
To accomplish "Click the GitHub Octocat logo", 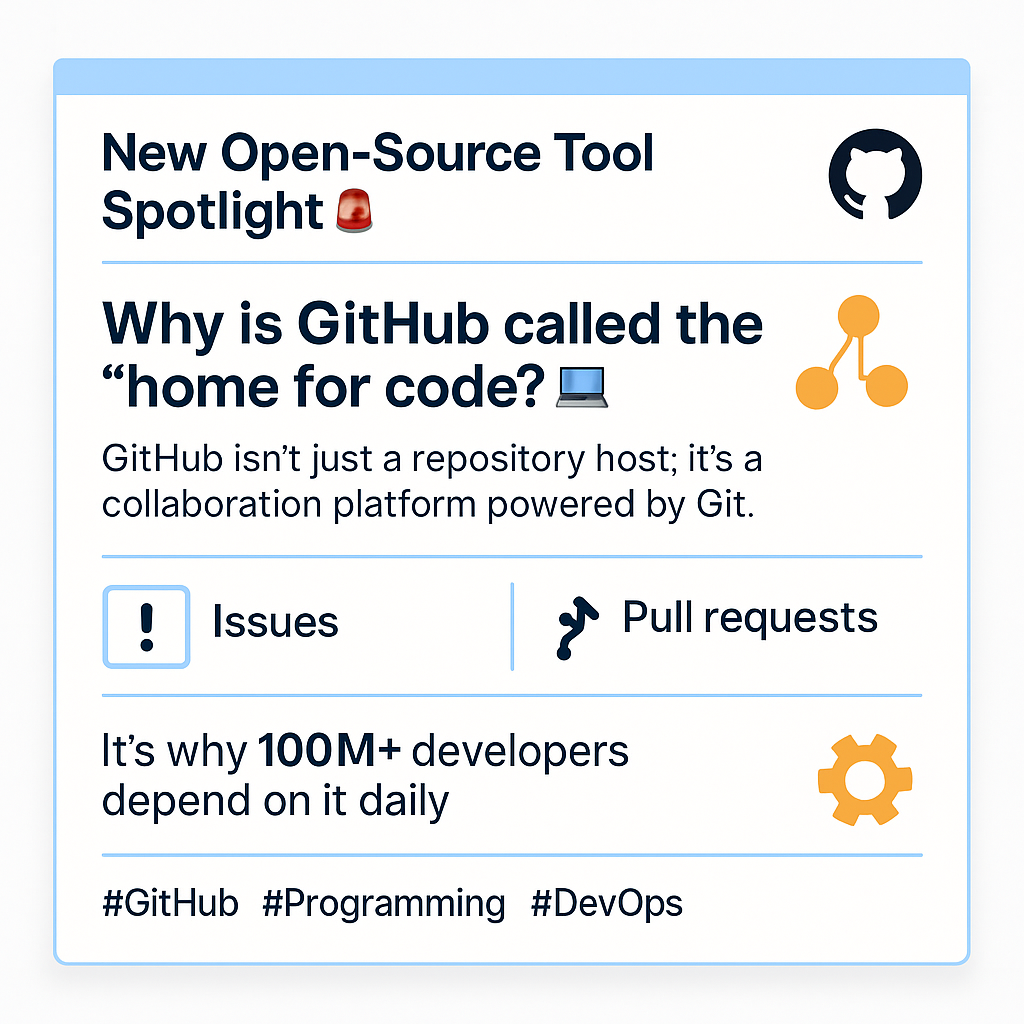I will pyautogui.click(x=875, y=174).
